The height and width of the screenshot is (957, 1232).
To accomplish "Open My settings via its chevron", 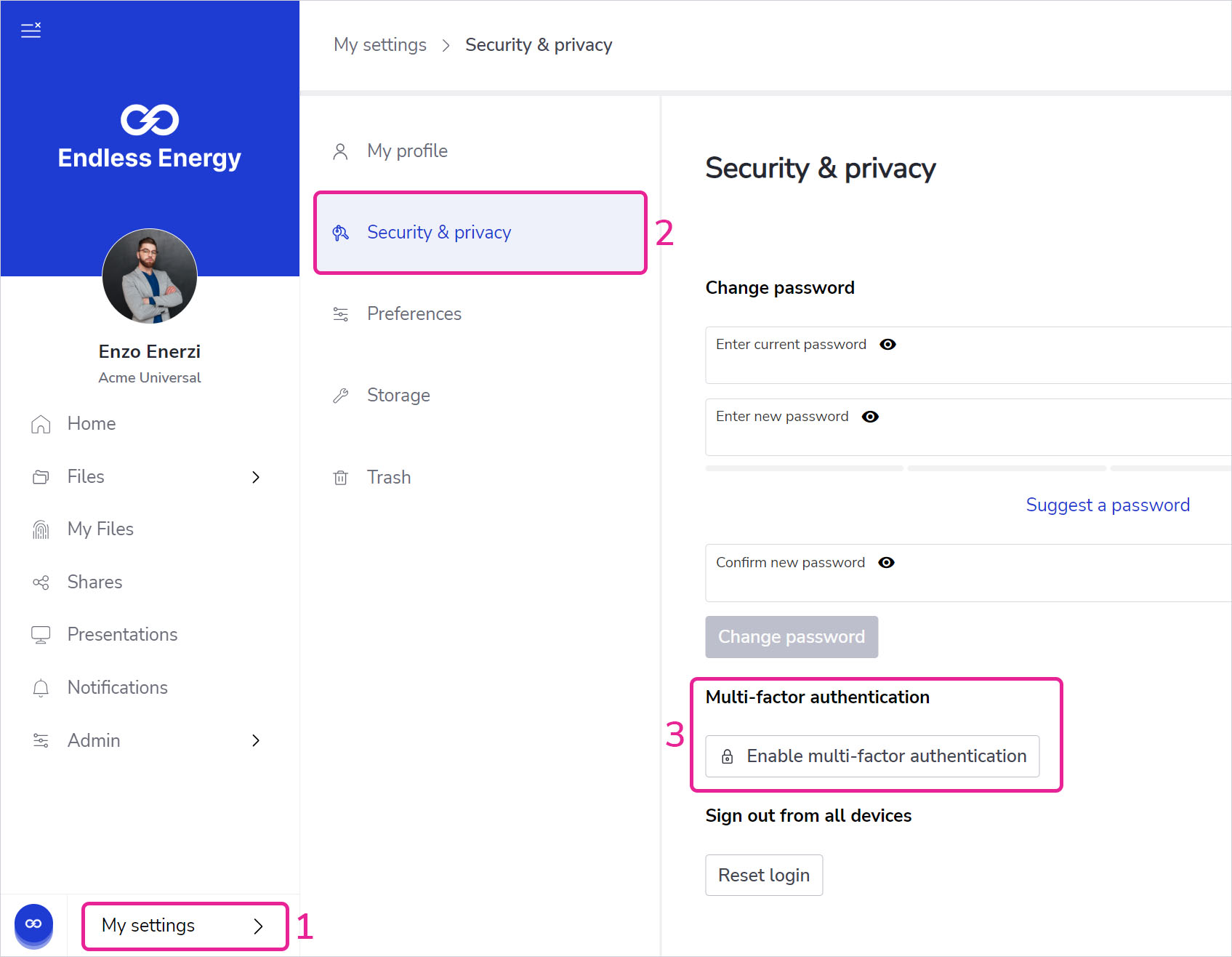I will click(x=258, y=926).
